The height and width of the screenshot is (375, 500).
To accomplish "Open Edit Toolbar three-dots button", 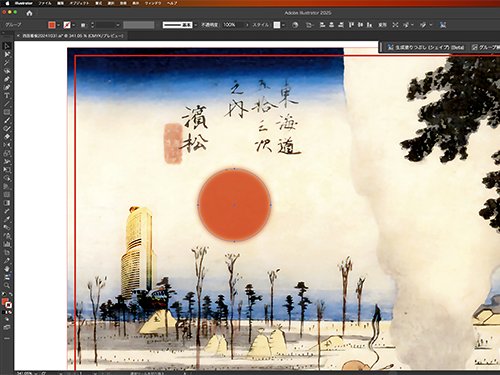I will tap(7, 338).
